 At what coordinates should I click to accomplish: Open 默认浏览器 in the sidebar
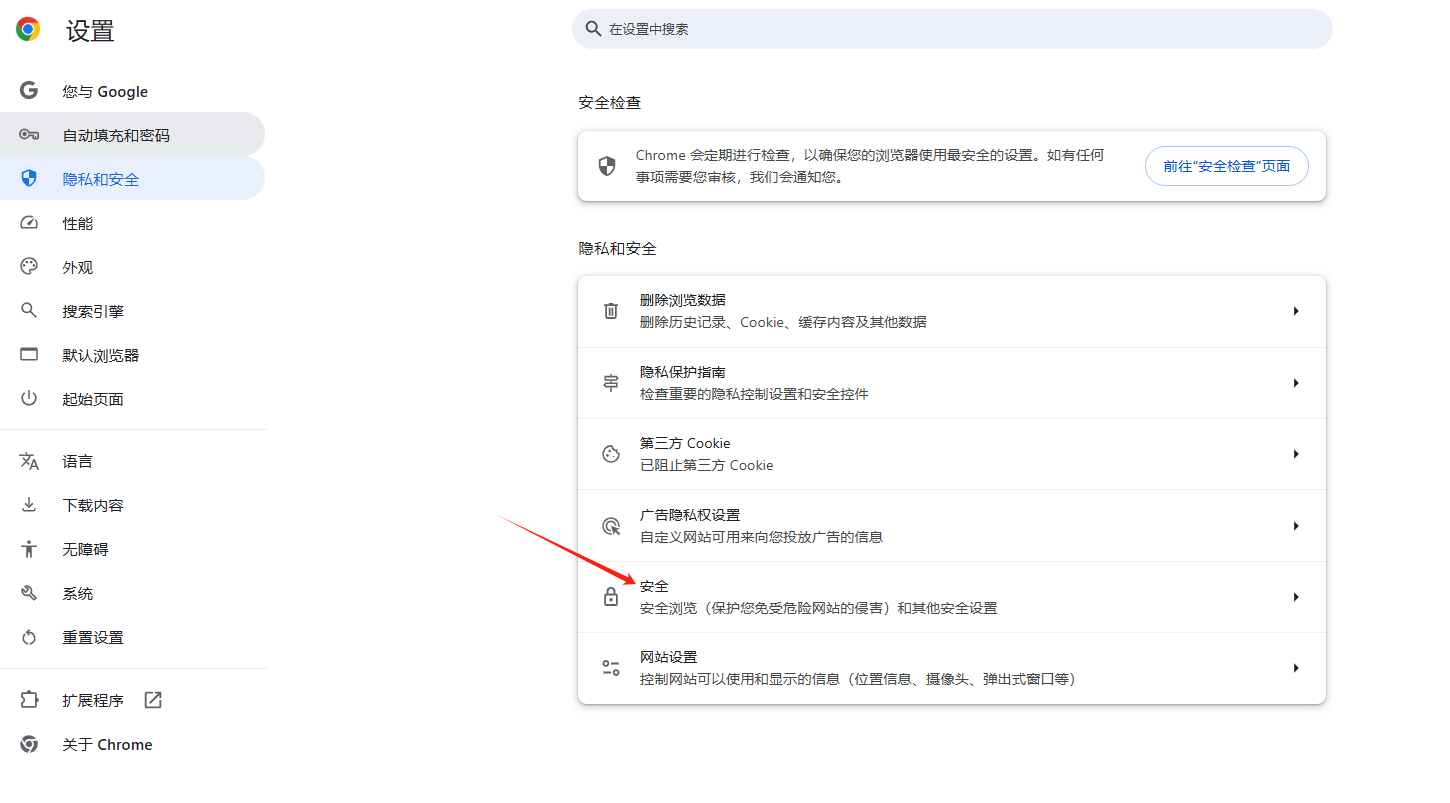pyautogui.click(x=132, y=355)
